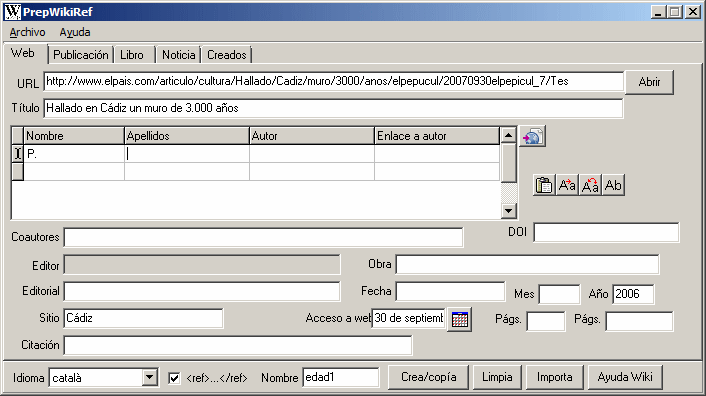Click the Editorial input field
This screenshot has height=396, width=706.
(202, 291)
